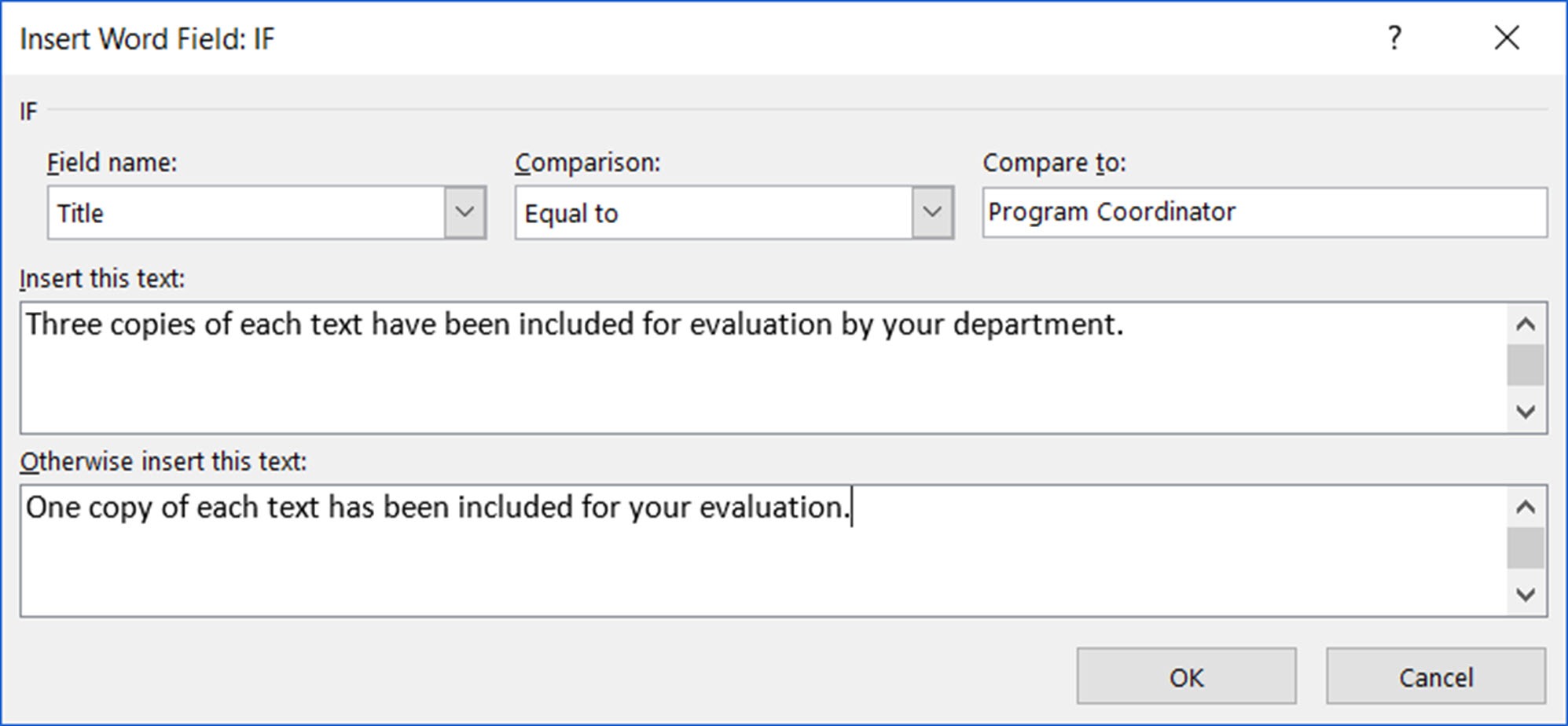Click scrollbar thumb of 'Insert this text' box
The width and height of the screenshot is (1568, 726).
[1526, 366]
